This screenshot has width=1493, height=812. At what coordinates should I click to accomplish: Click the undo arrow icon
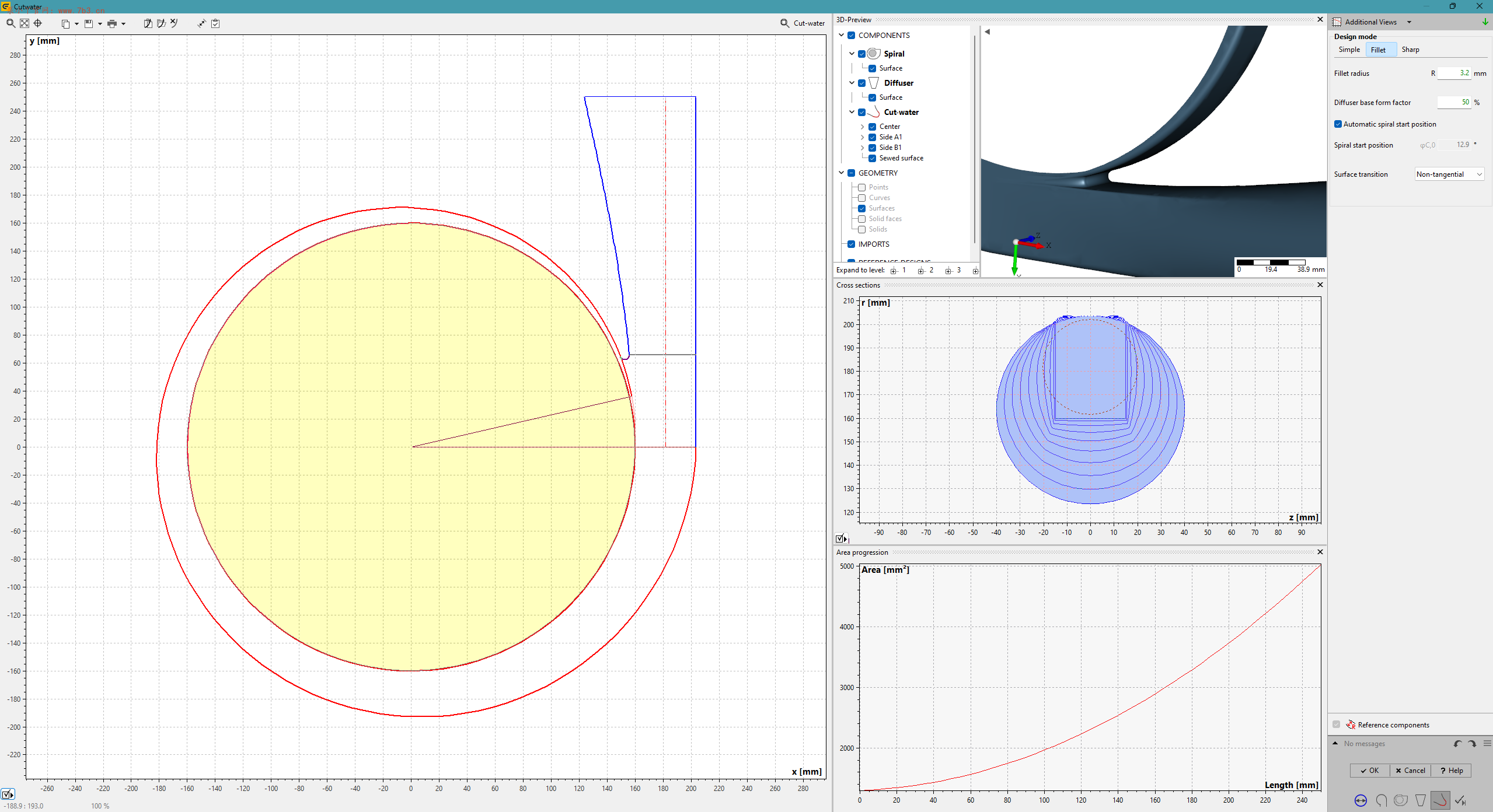tap(1457, 744)
